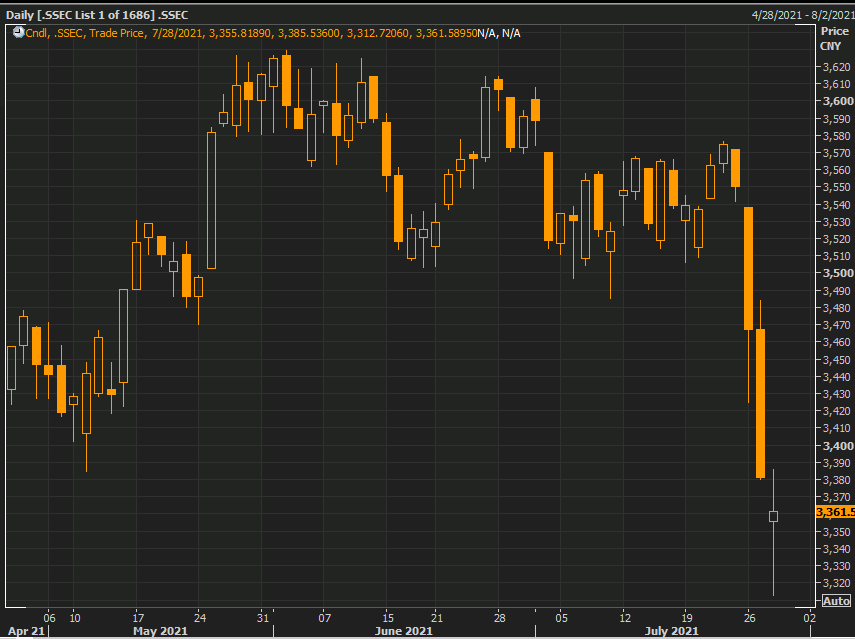Click the 3,400 price axis label
Image resolution: width=855 pixels, height=639 pixels.
pyautogui.click(x=837, y=446)
